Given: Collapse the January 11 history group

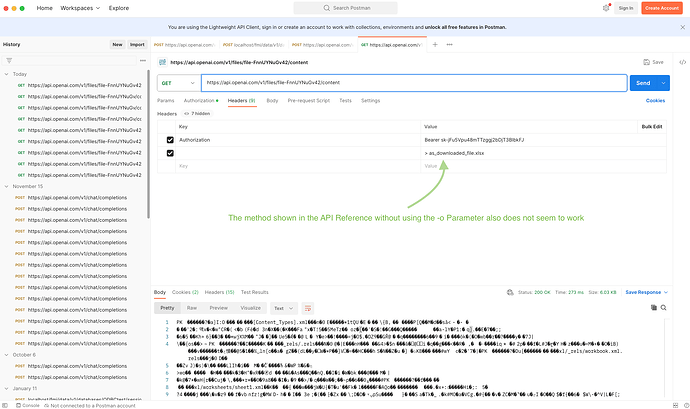Looking at the screenshot, I should (6, 388).
